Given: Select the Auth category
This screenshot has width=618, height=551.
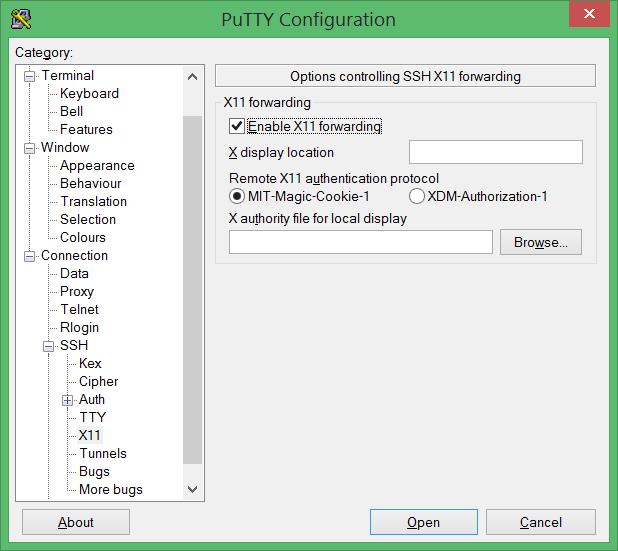Looking at the screenshot, I should coord(91,399).
